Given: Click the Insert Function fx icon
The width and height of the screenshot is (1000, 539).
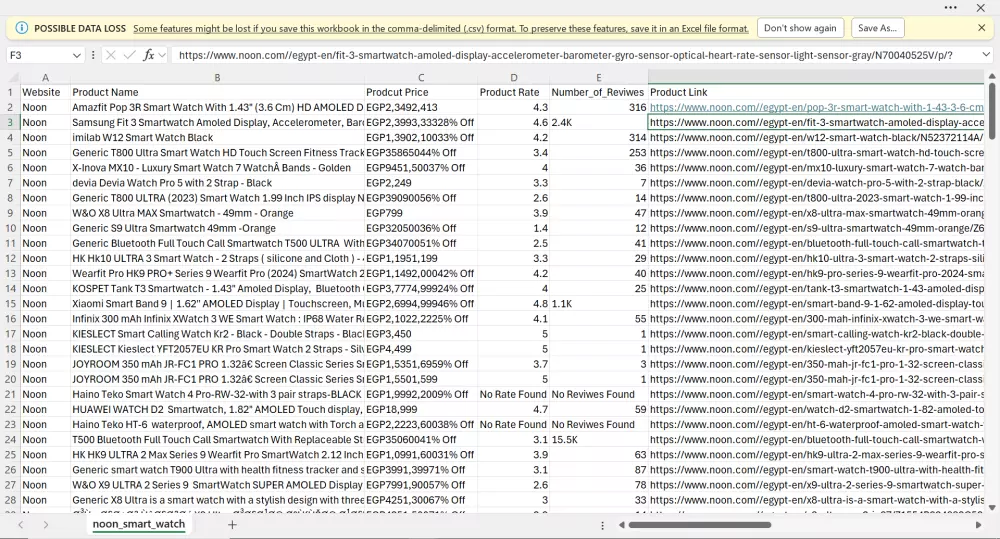Looking at the screenshot, I should coord(149,55).
